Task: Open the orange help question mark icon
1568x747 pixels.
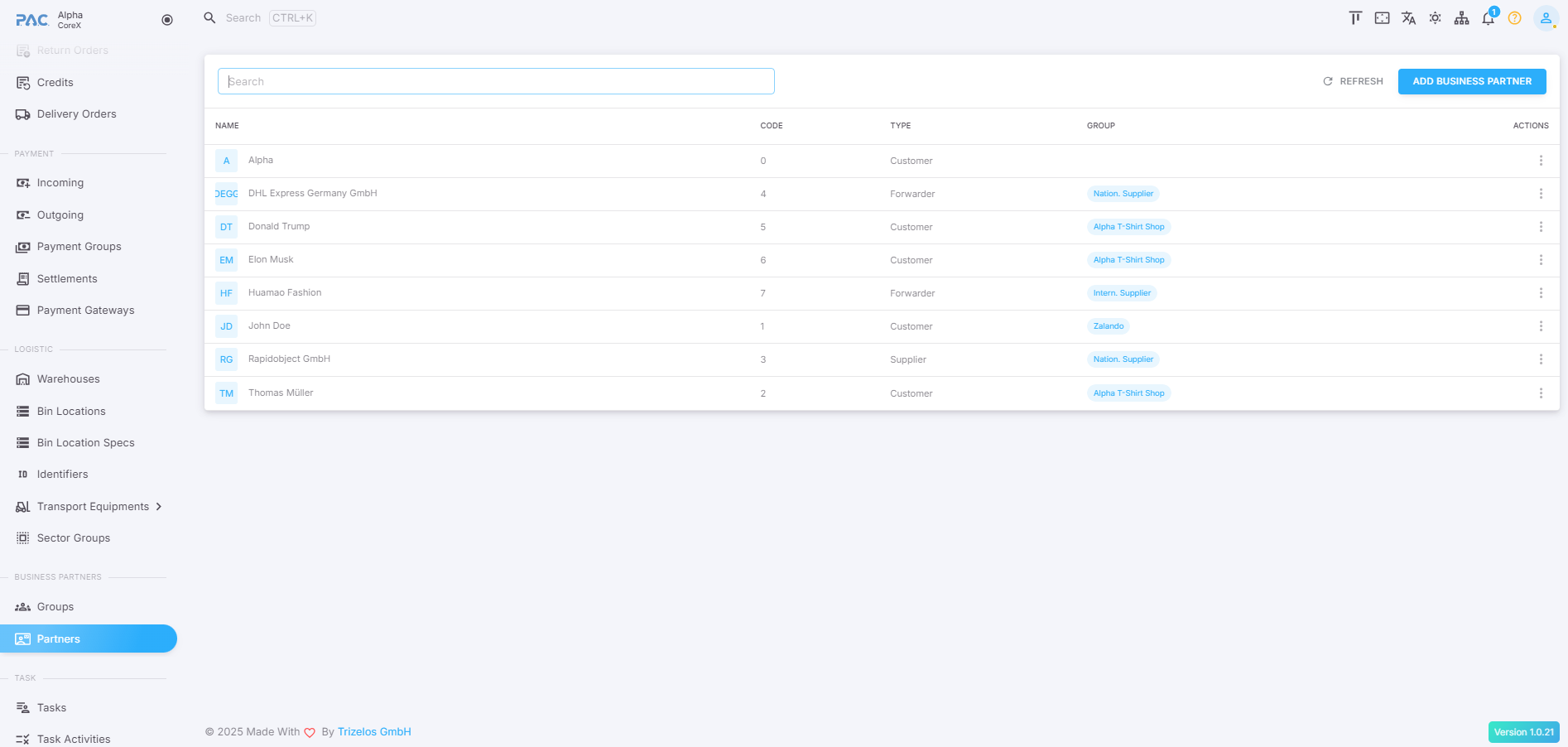Action: [x=1514, y=18]
